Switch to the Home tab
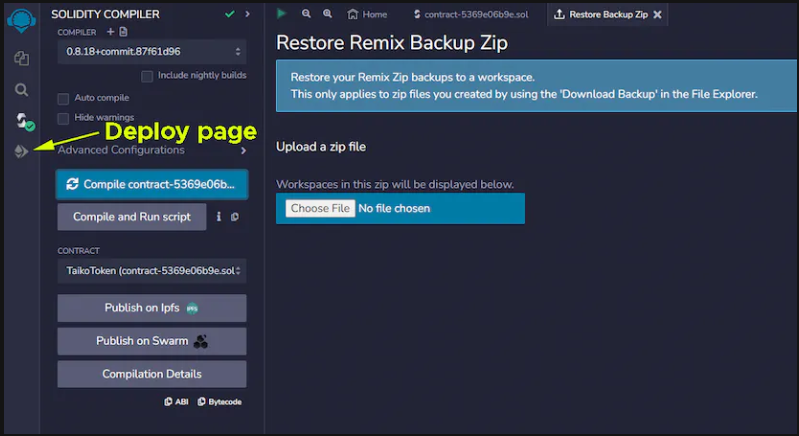This screenshot has width=799, height=436. click(367, 14)
